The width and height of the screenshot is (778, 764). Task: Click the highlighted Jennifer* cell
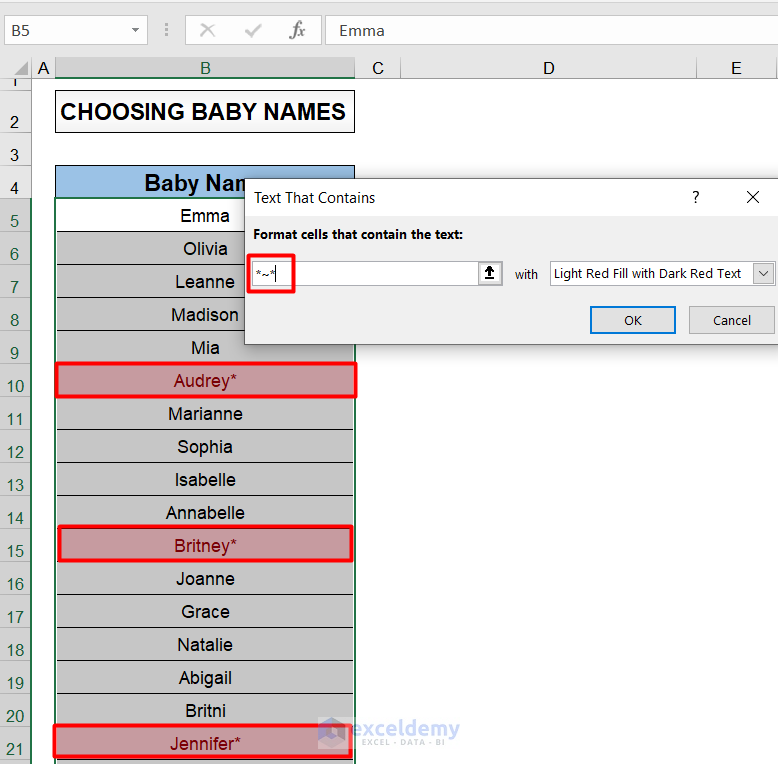point(205,743)
